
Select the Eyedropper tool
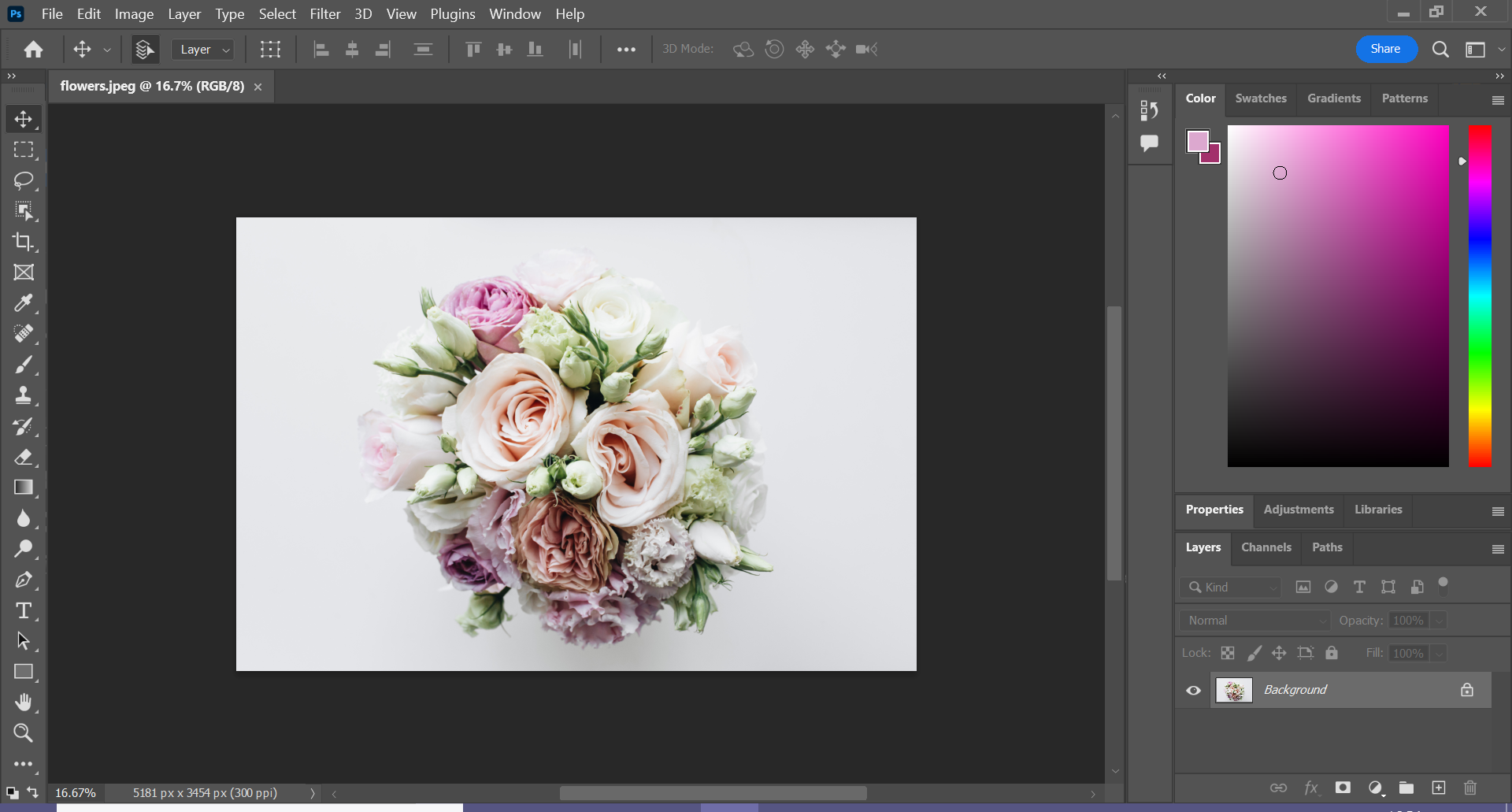pos(24,303)
